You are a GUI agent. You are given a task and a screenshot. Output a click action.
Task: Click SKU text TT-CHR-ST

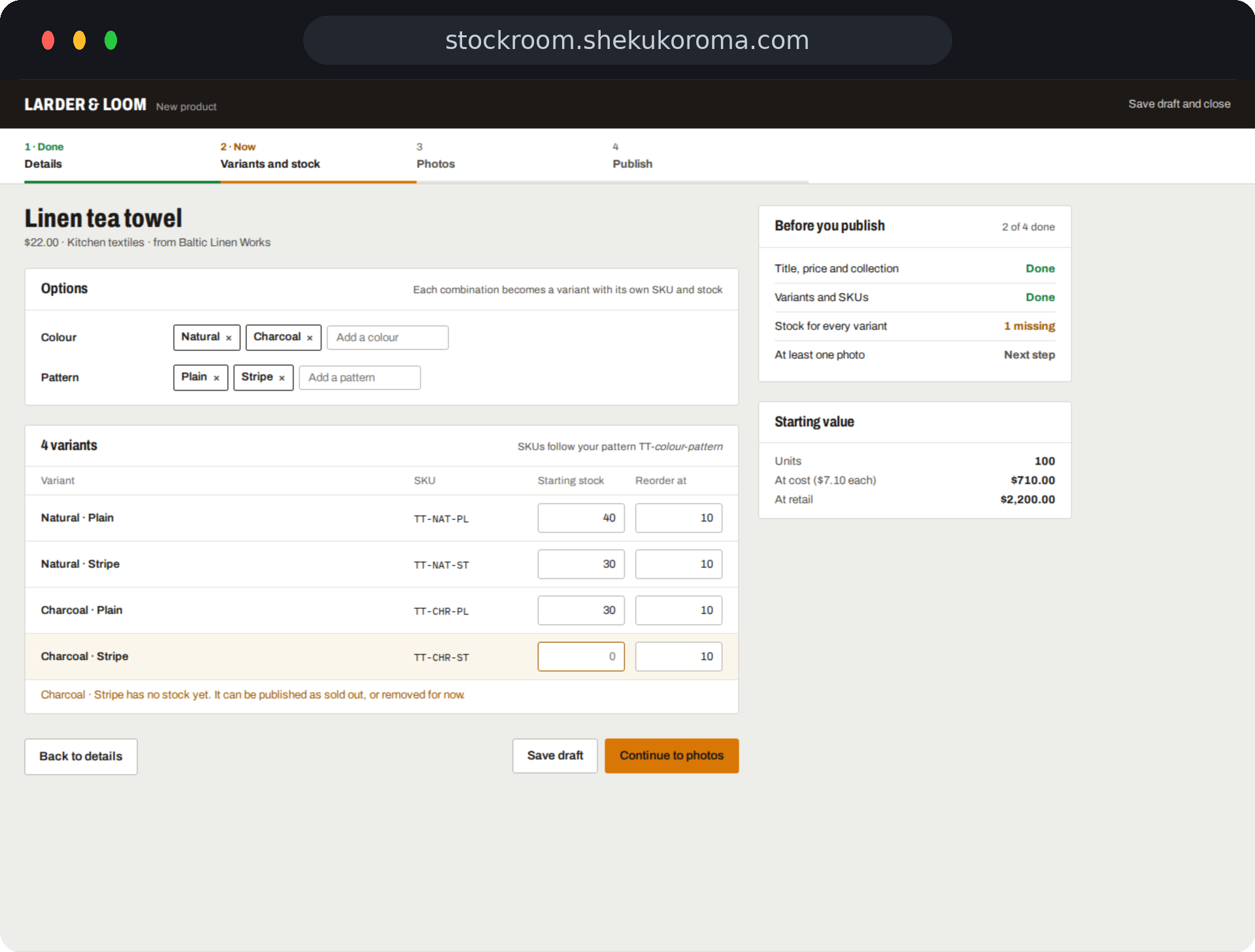(441, 657)
